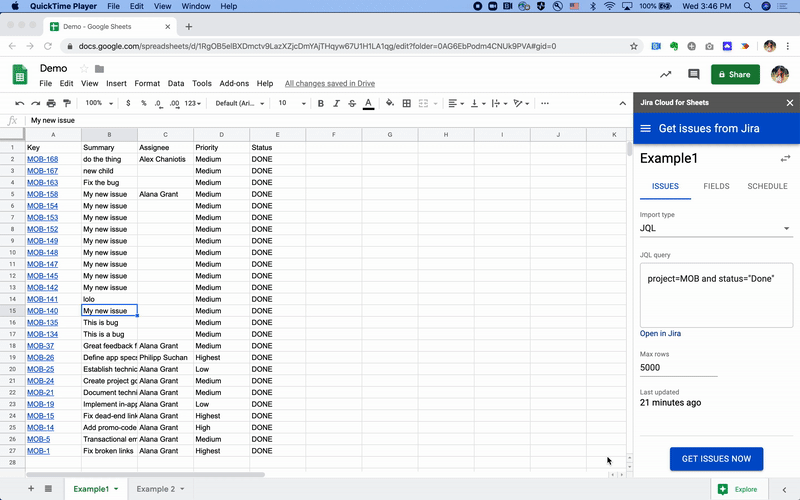Image resolution: width=800 pixels, height=500 pixels.
Task: Open the font size 10 dropdown
Action: pyautogui.click(x=292, y=103)
